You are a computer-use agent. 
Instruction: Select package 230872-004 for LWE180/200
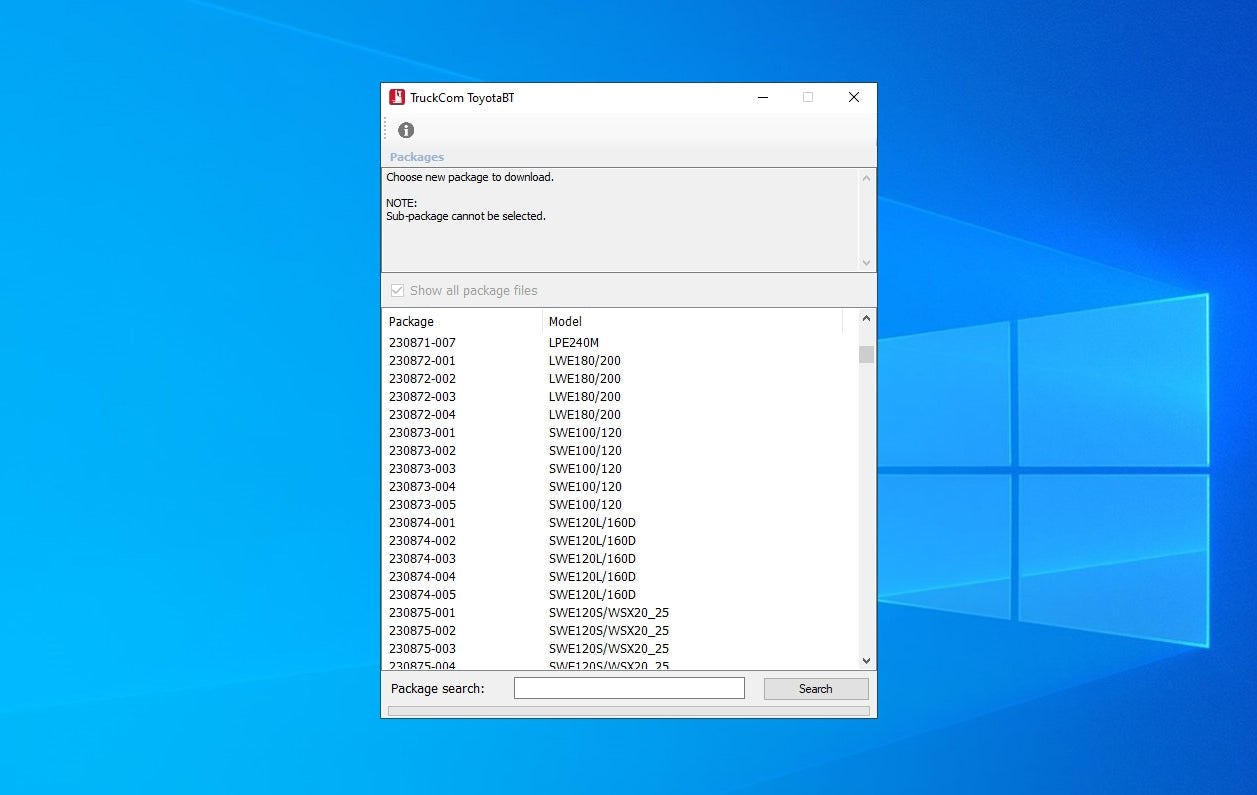tap(422, 415)
